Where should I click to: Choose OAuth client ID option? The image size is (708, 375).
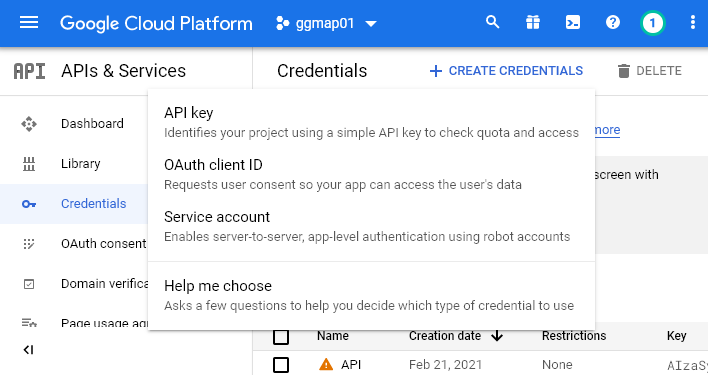pyautogui.click(x=371, y=174)
